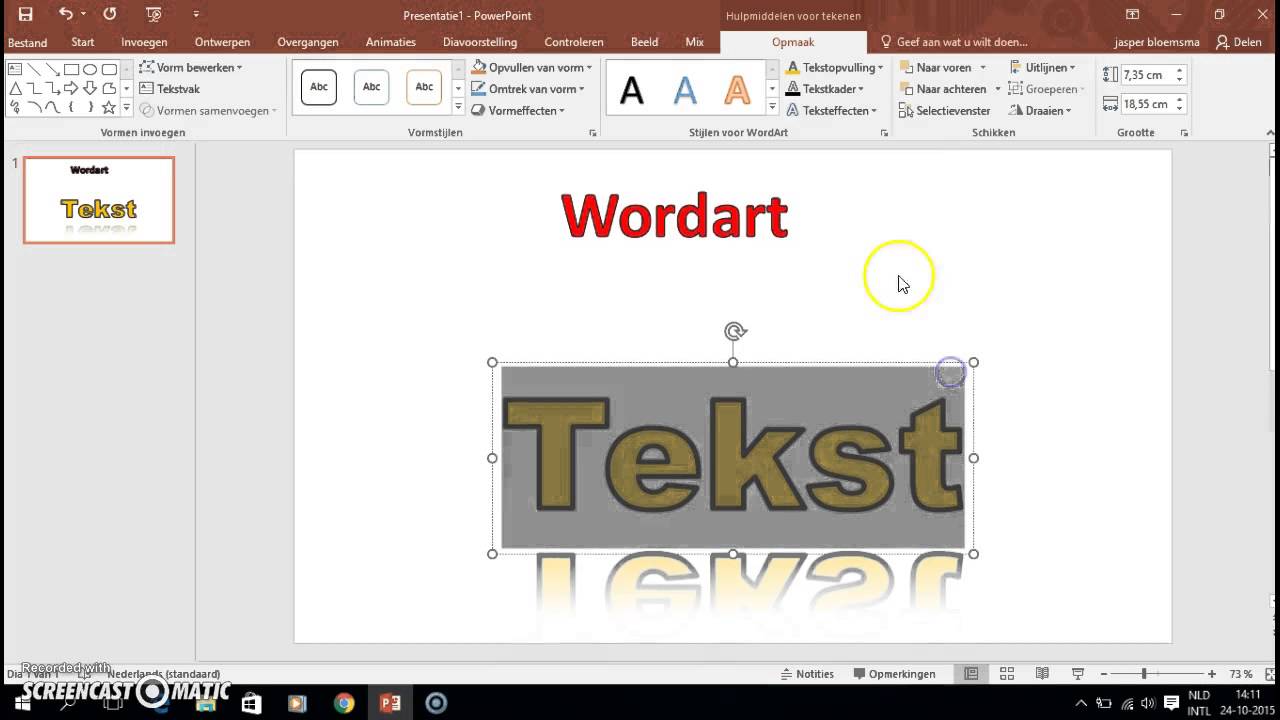Expand the shapes gallery with More arrow
The image size is (1280, 720).
coord(126,108)
